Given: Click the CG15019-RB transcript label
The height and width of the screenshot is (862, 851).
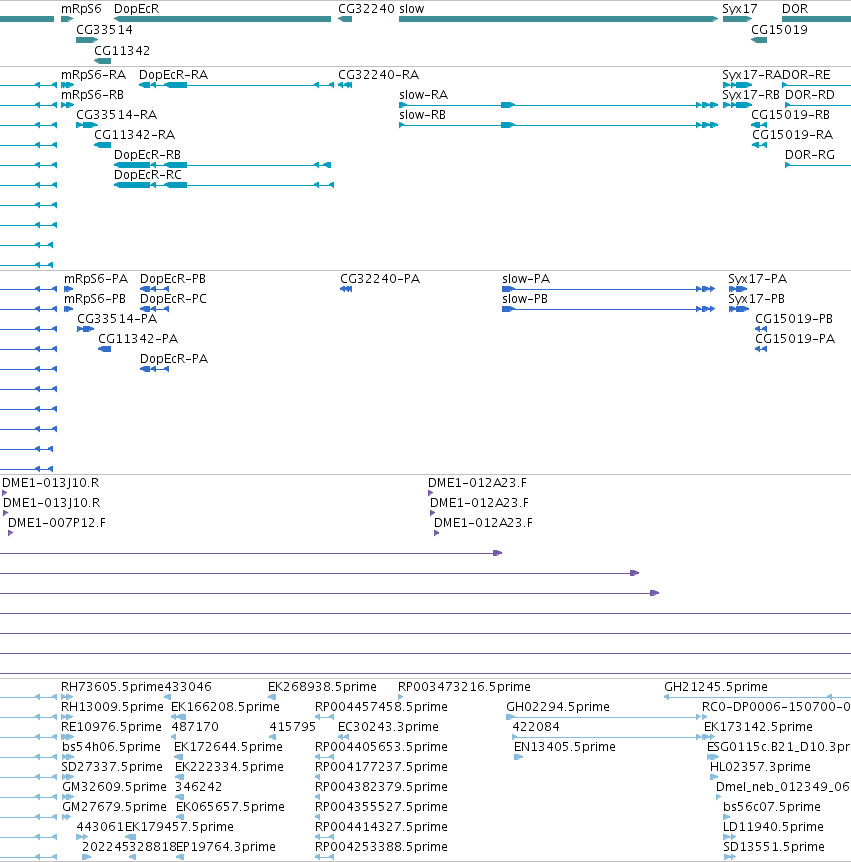Looking at the screenshot, I should pos(791,114).
